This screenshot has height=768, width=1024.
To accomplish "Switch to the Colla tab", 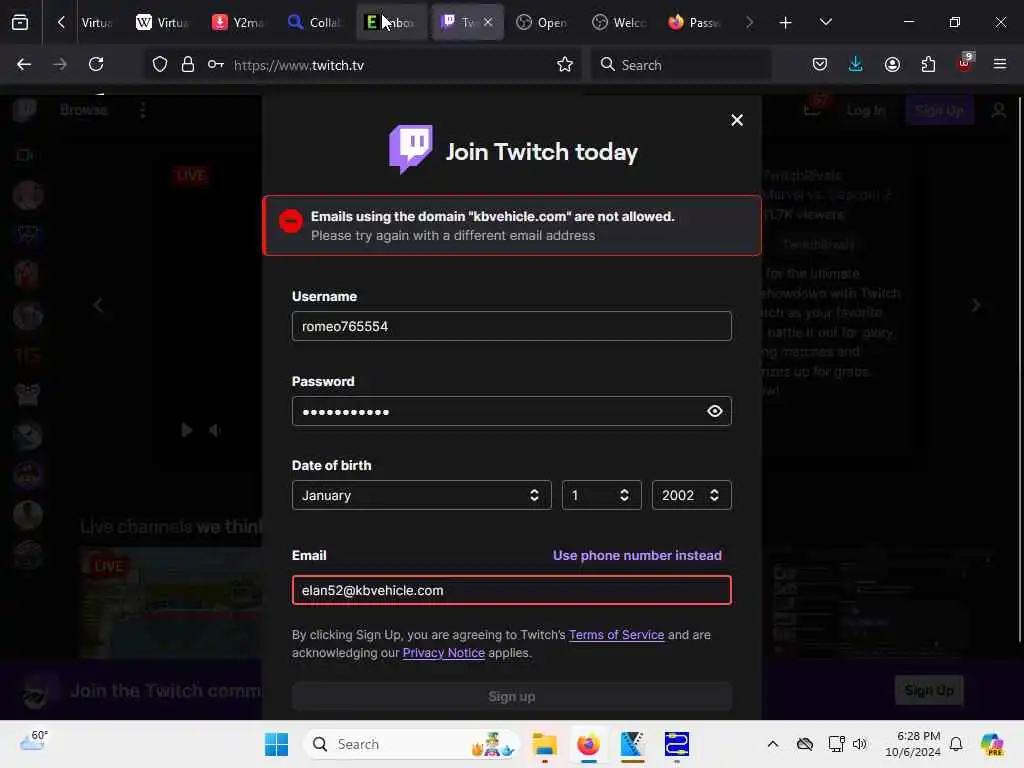I will [x=314, y=23].
